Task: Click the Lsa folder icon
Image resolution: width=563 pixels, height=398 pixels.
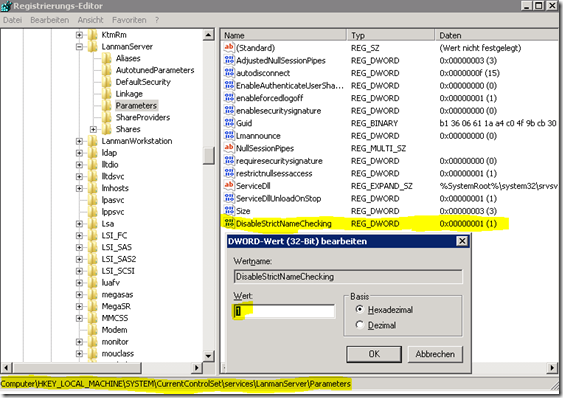Action: pos(93,223)
